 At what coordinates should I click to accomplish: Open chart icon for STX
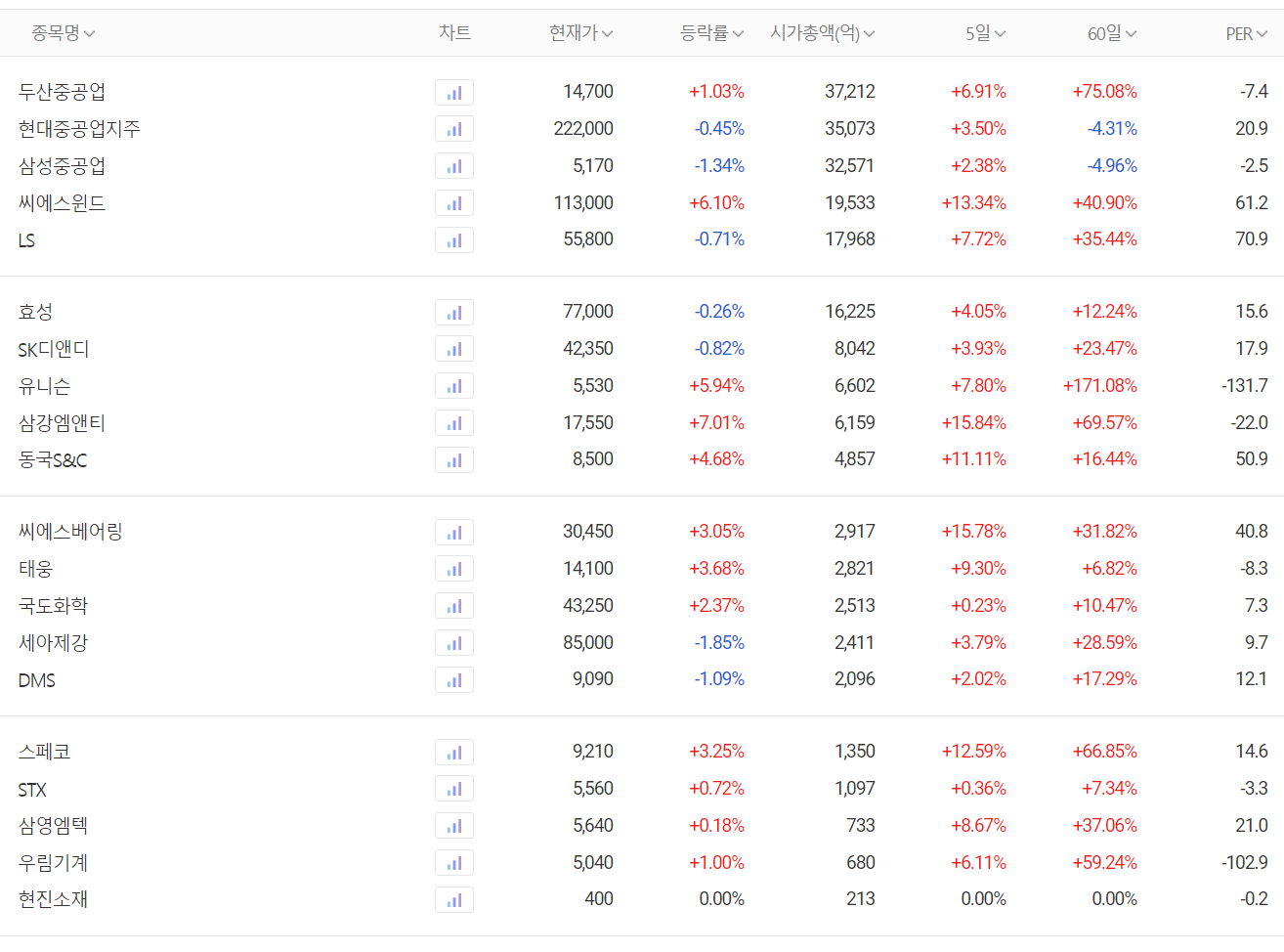[454, 789]
